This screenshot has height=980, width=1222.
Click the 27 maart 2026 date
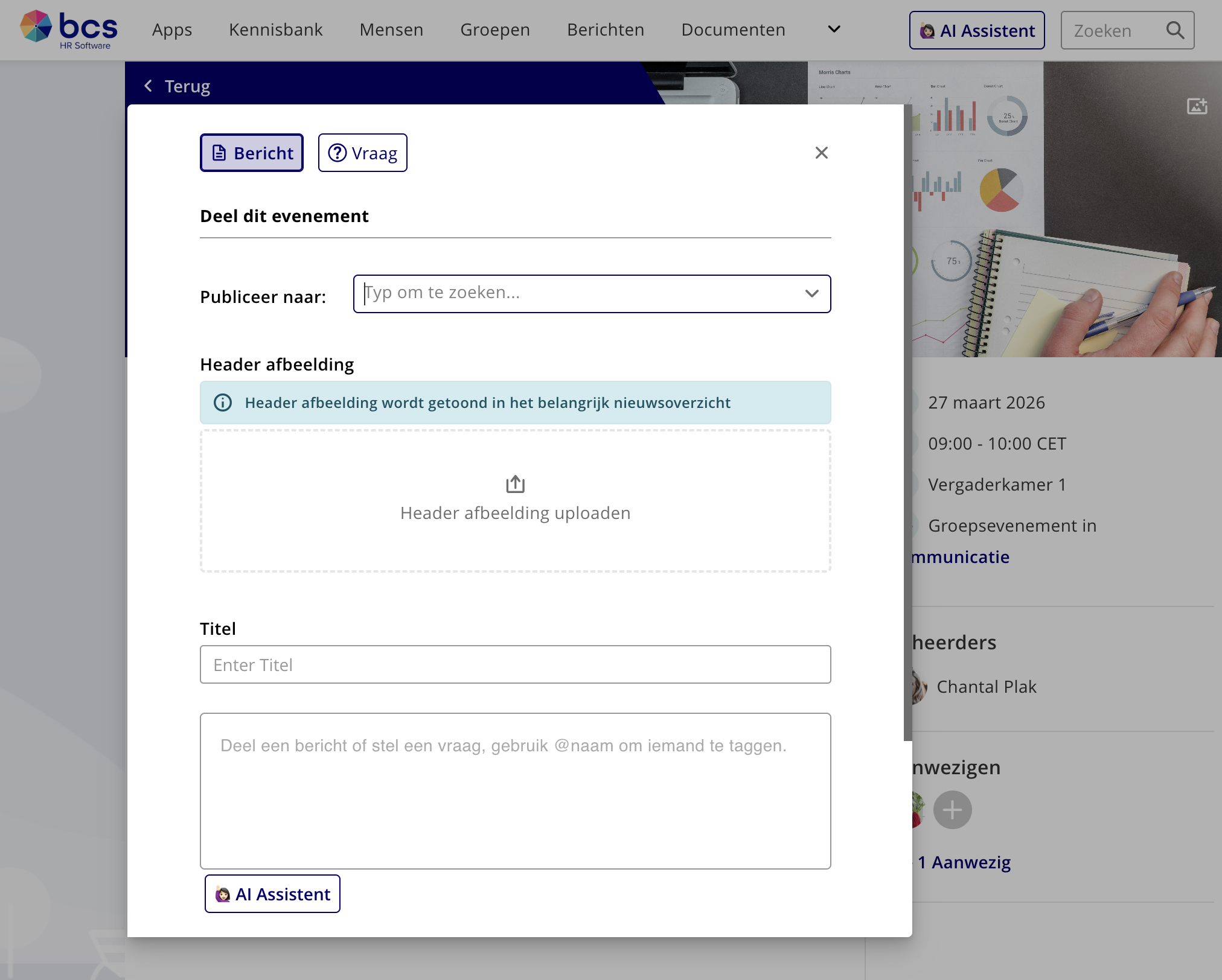(987, 402)
